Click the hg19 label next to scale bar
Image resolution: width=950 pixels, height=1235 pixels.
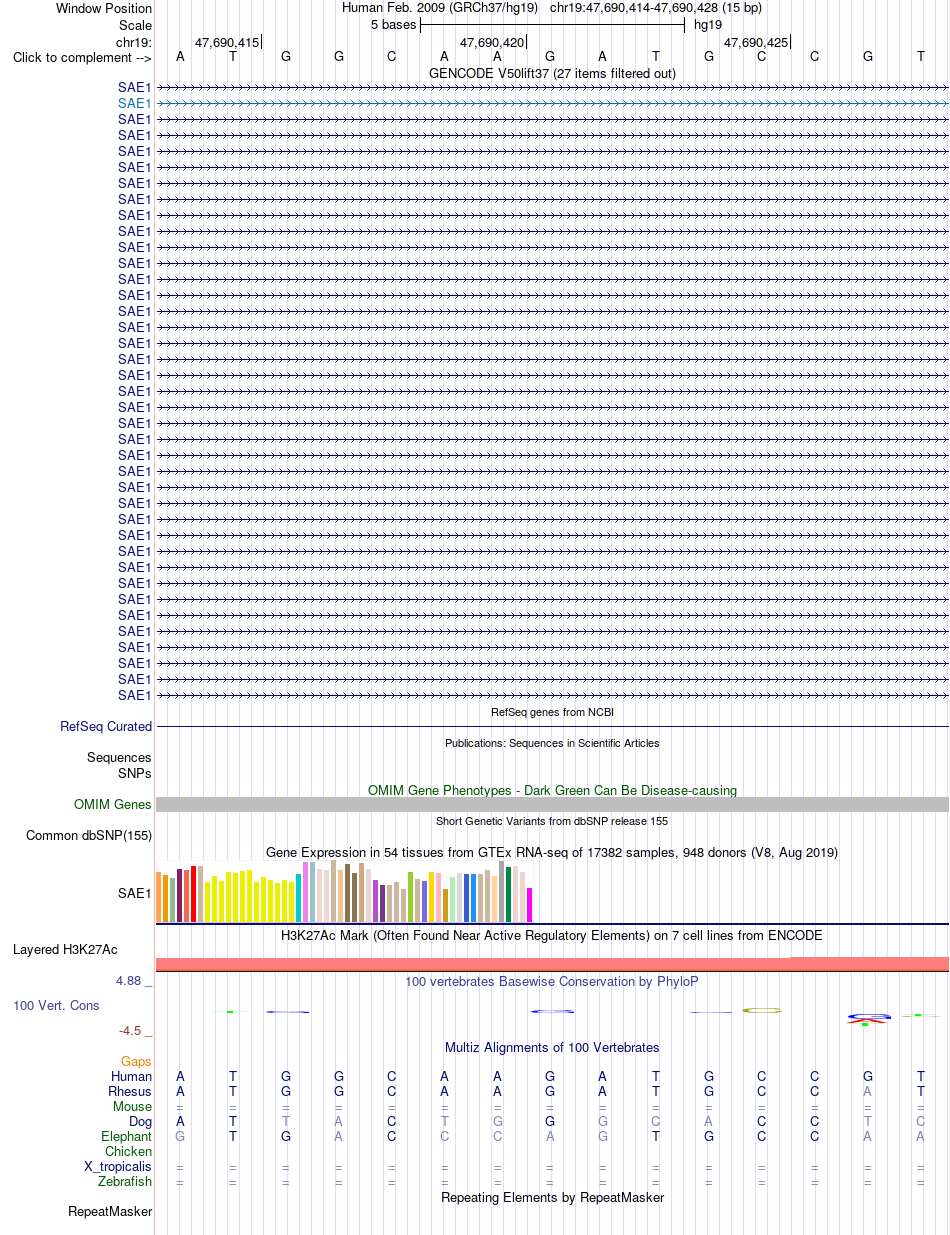point(708,24)
